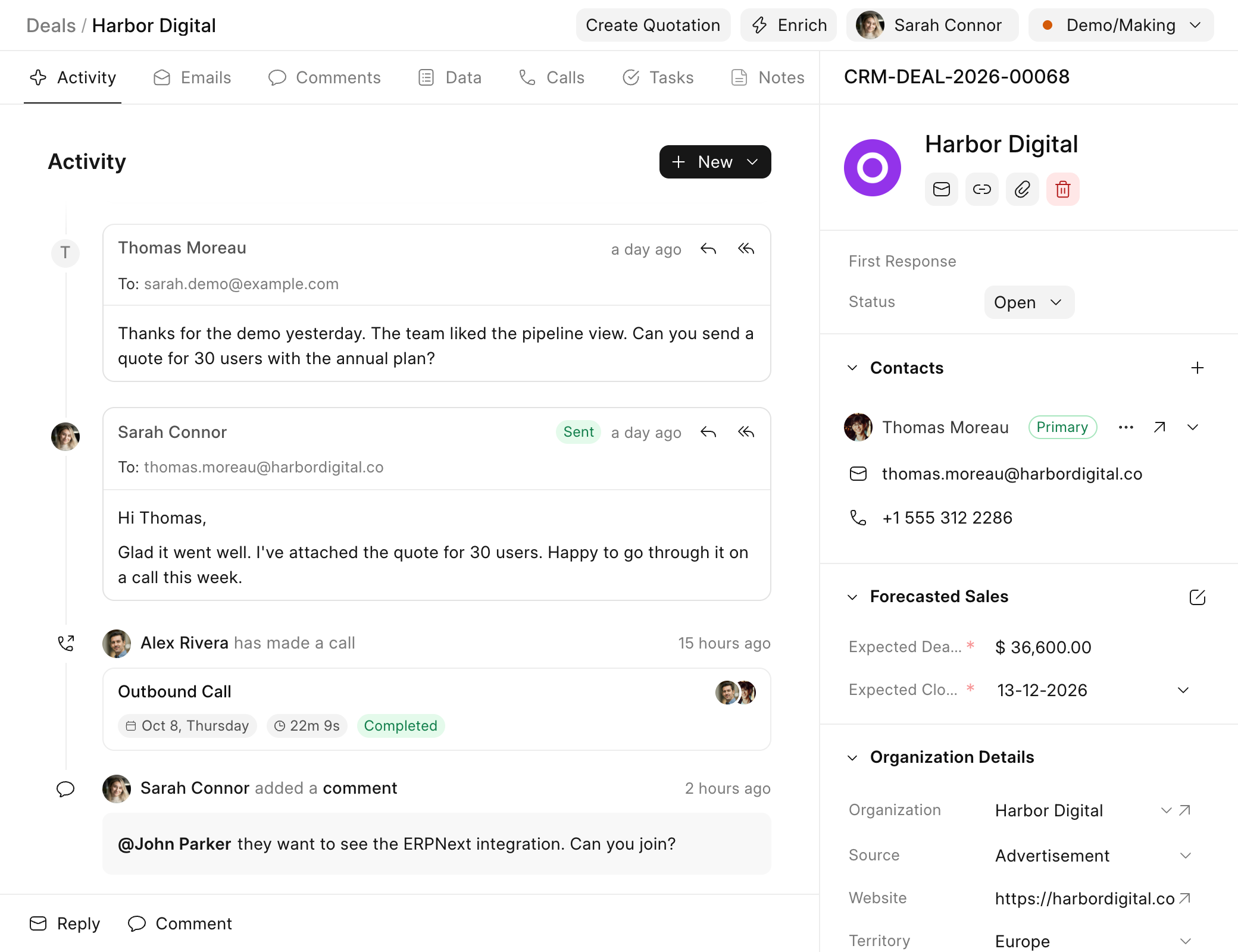Select the Data tab
This screenshot has height=952, width=1238.
coord(450,77)
